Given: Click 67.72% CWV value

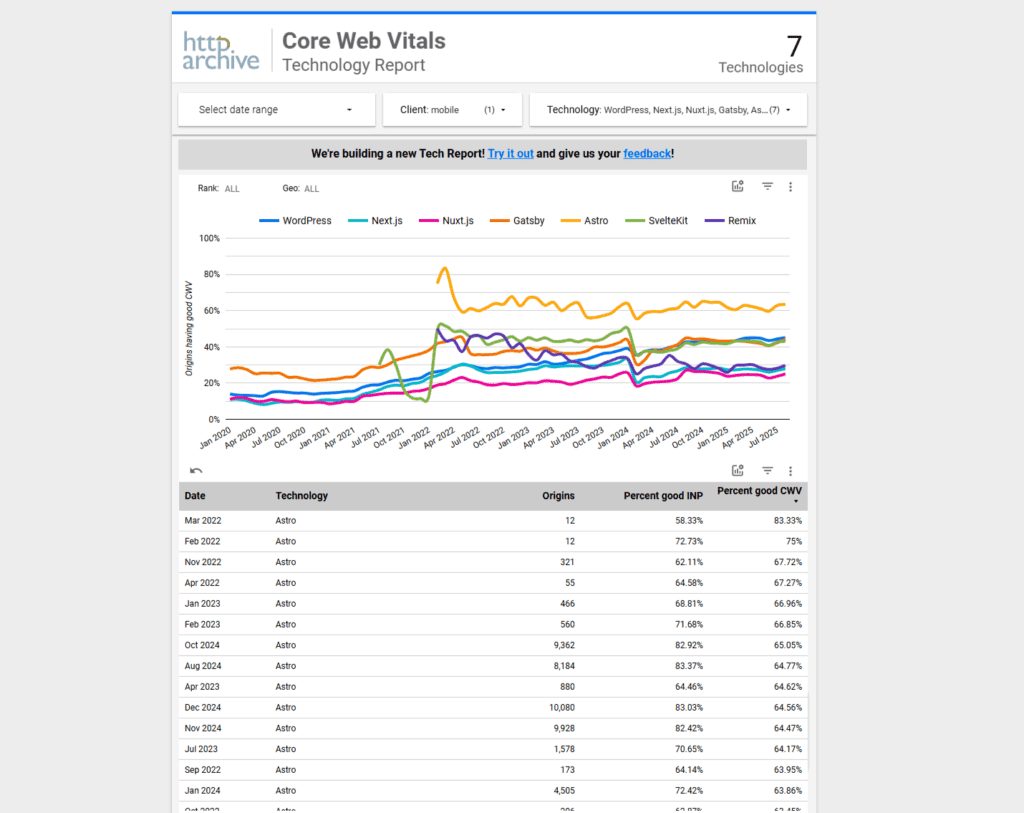Looking at the screenshot, I should click(x=788, y=562).
